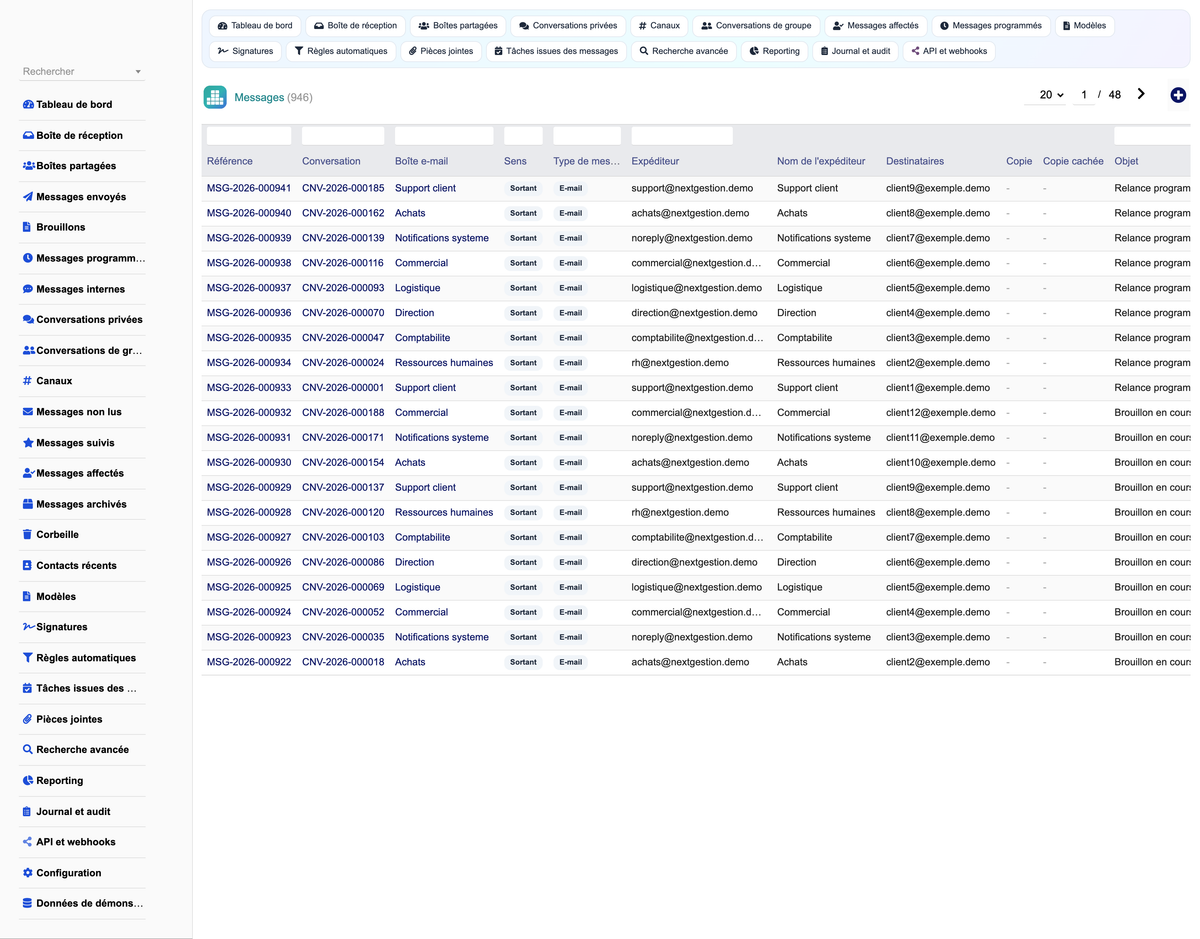Filter by Conversation column input
Image resolution: width=1200 pixels, height=939 pixels.
(x=343, y=136)
